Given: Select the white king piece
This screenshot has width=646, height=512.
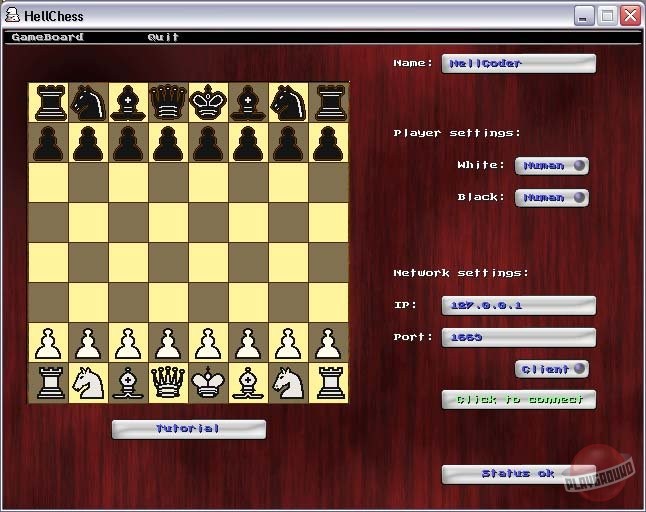Looking at the screenshot, I should pyautogui.click(x=208, y=382).
